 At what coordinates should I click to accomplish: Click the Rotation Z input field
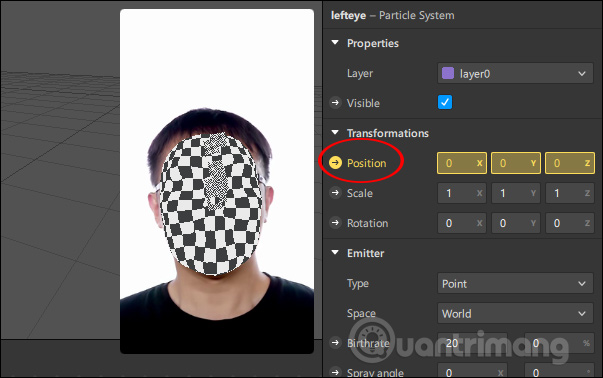[570, 223]
